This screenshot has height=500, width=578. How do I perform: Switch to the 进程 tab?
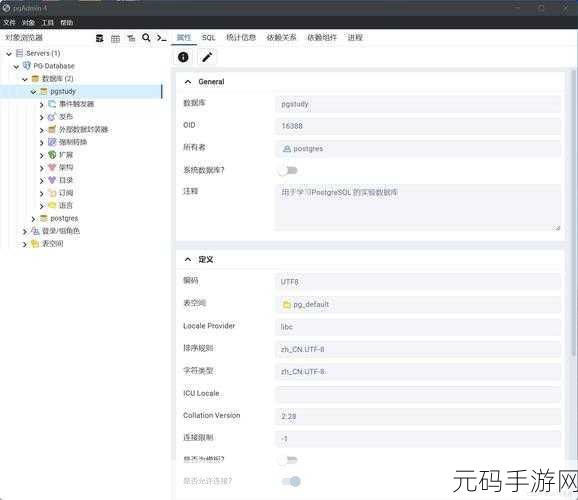355,37
